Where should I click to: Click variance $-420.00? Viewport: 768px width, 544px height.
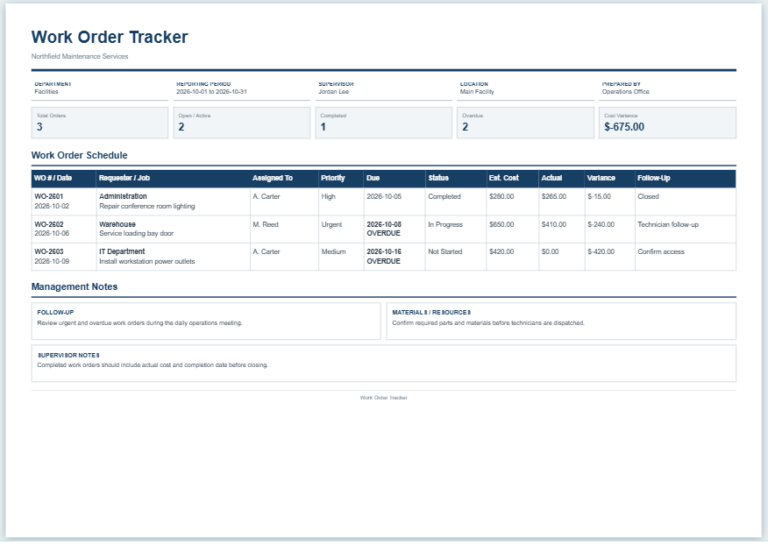coord(601,252)
